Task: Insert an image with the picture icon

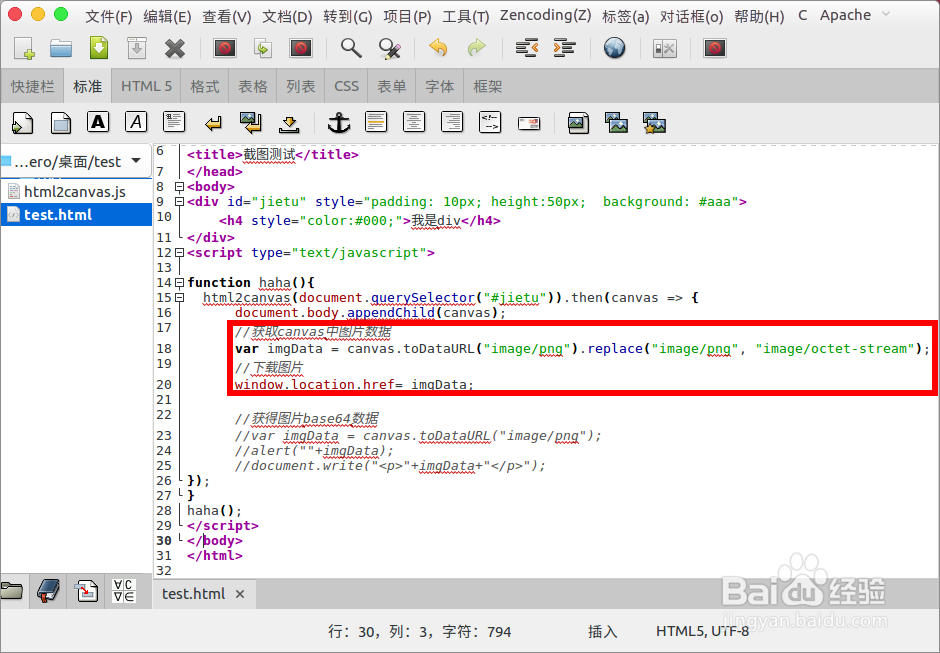Action: 578,121
